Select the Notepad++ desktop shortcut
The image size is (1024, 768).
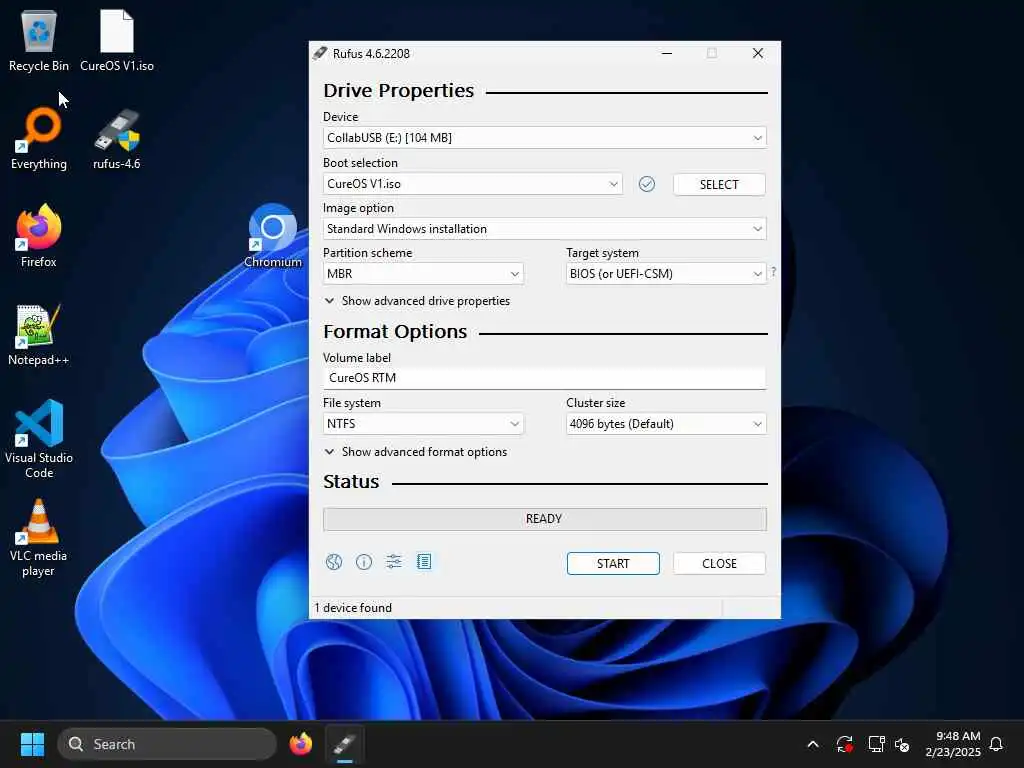[x=39, y=334]
